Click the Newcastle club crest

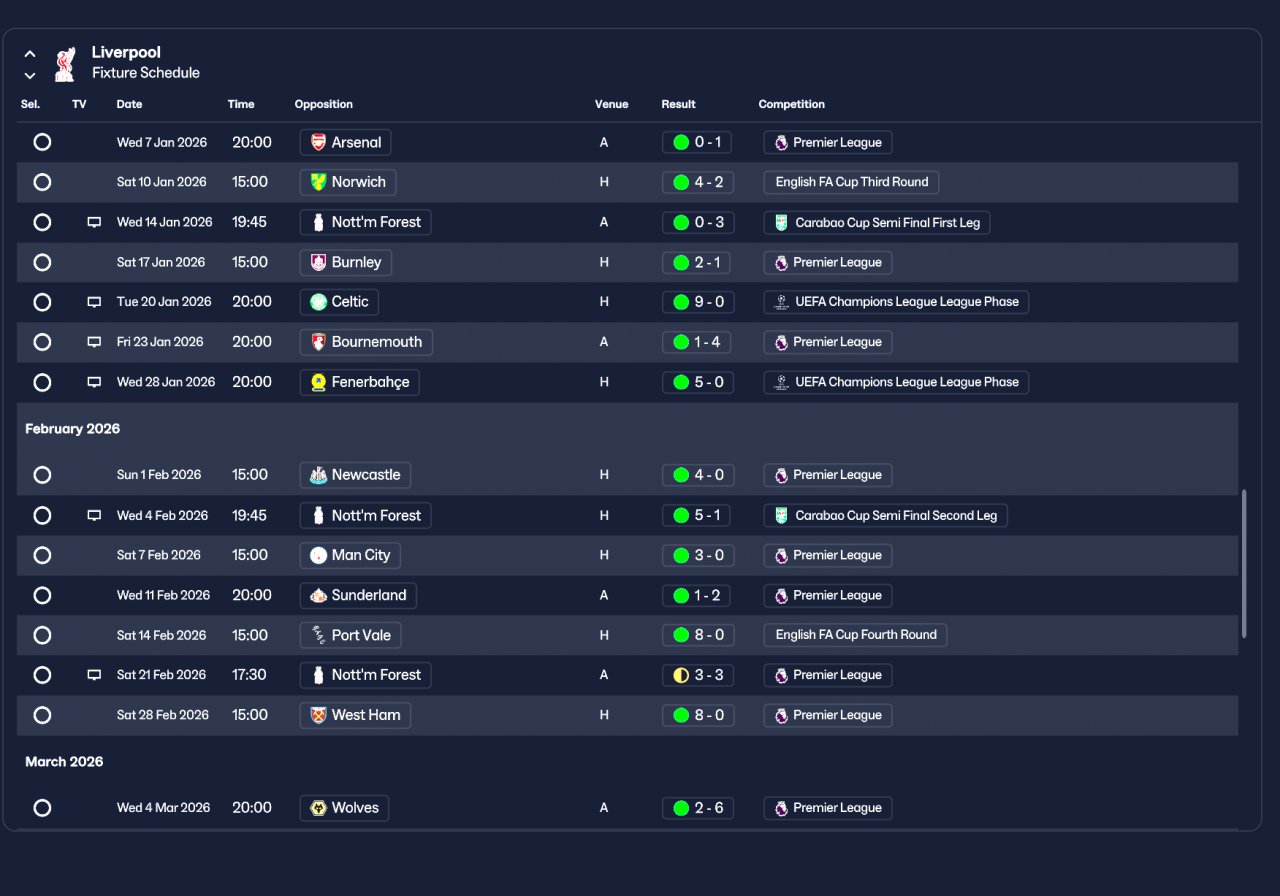318,475
